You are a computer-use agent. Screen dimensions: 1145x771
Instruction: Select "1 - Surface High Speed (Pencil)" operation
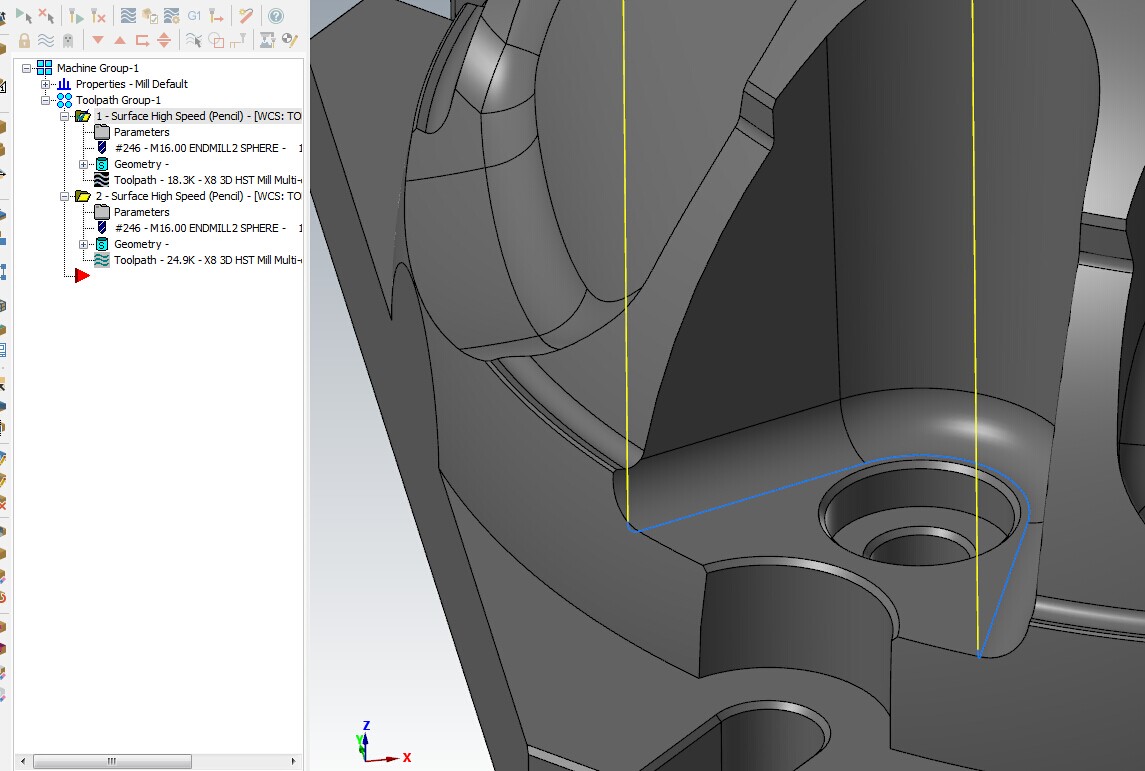198,116
